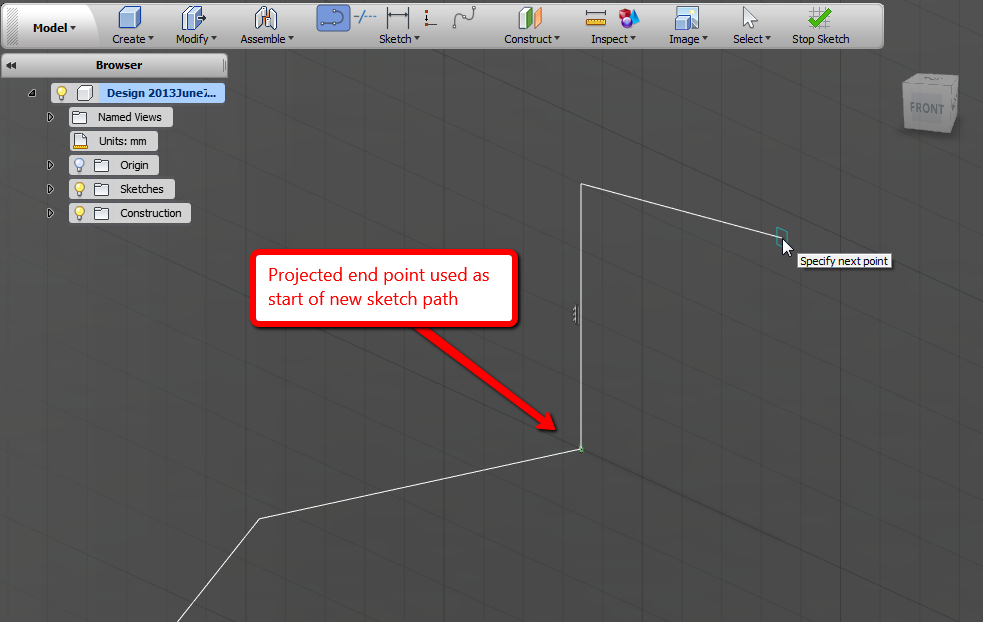Open the Sketch dropdown menu
983x622 pixels.
(399, 39)
